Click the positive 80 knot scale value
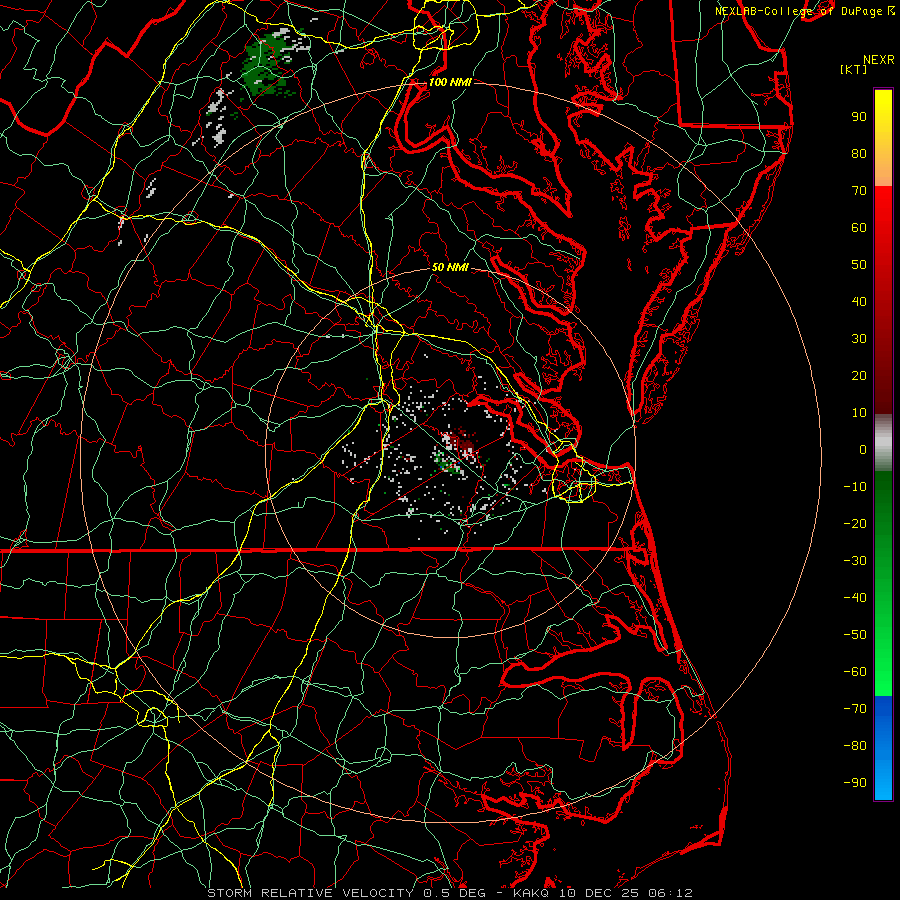 pyautogui.click(x=859, y=153)
